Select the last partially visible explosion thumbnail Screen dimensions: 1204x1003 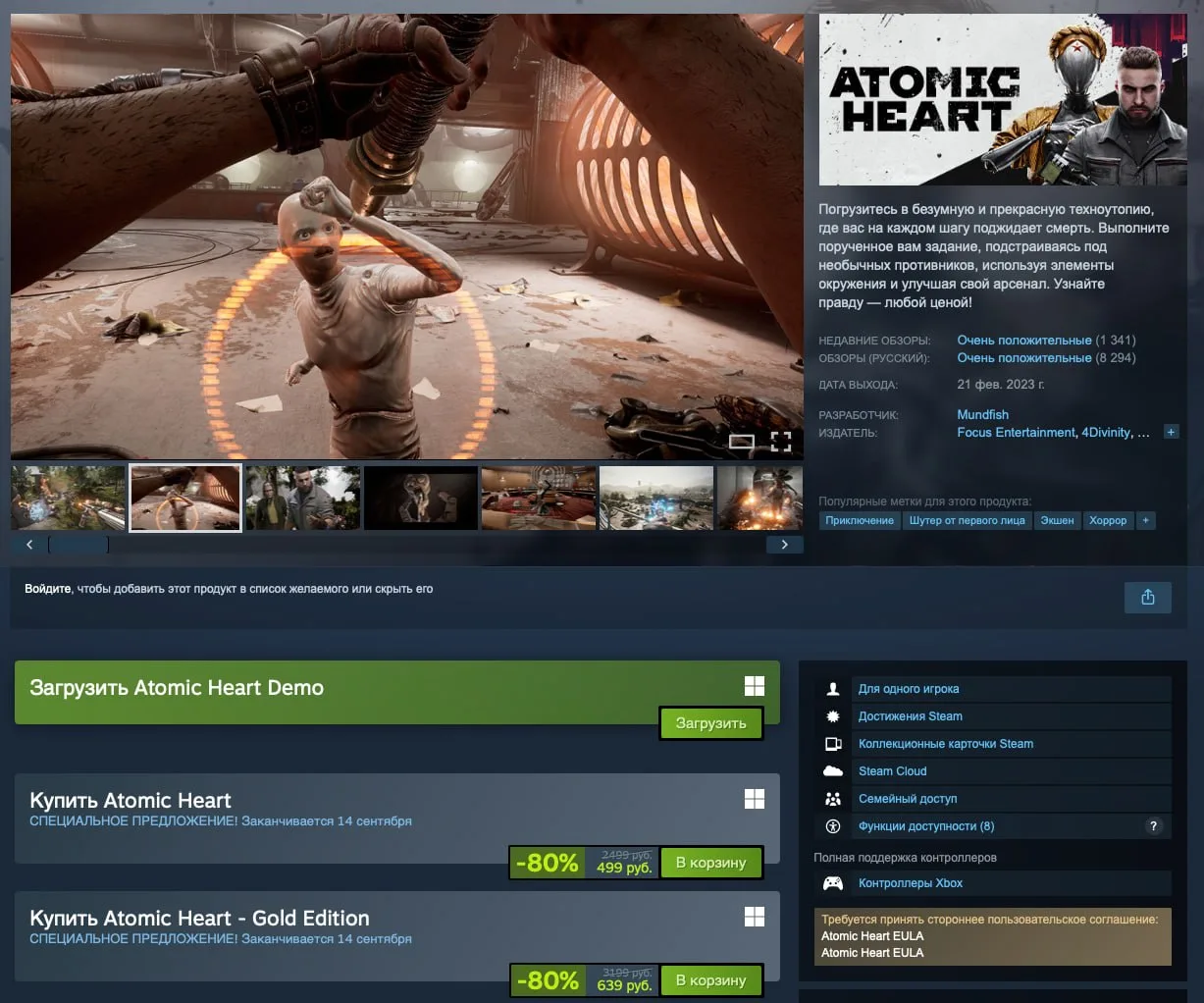click(x=760, y=499)
